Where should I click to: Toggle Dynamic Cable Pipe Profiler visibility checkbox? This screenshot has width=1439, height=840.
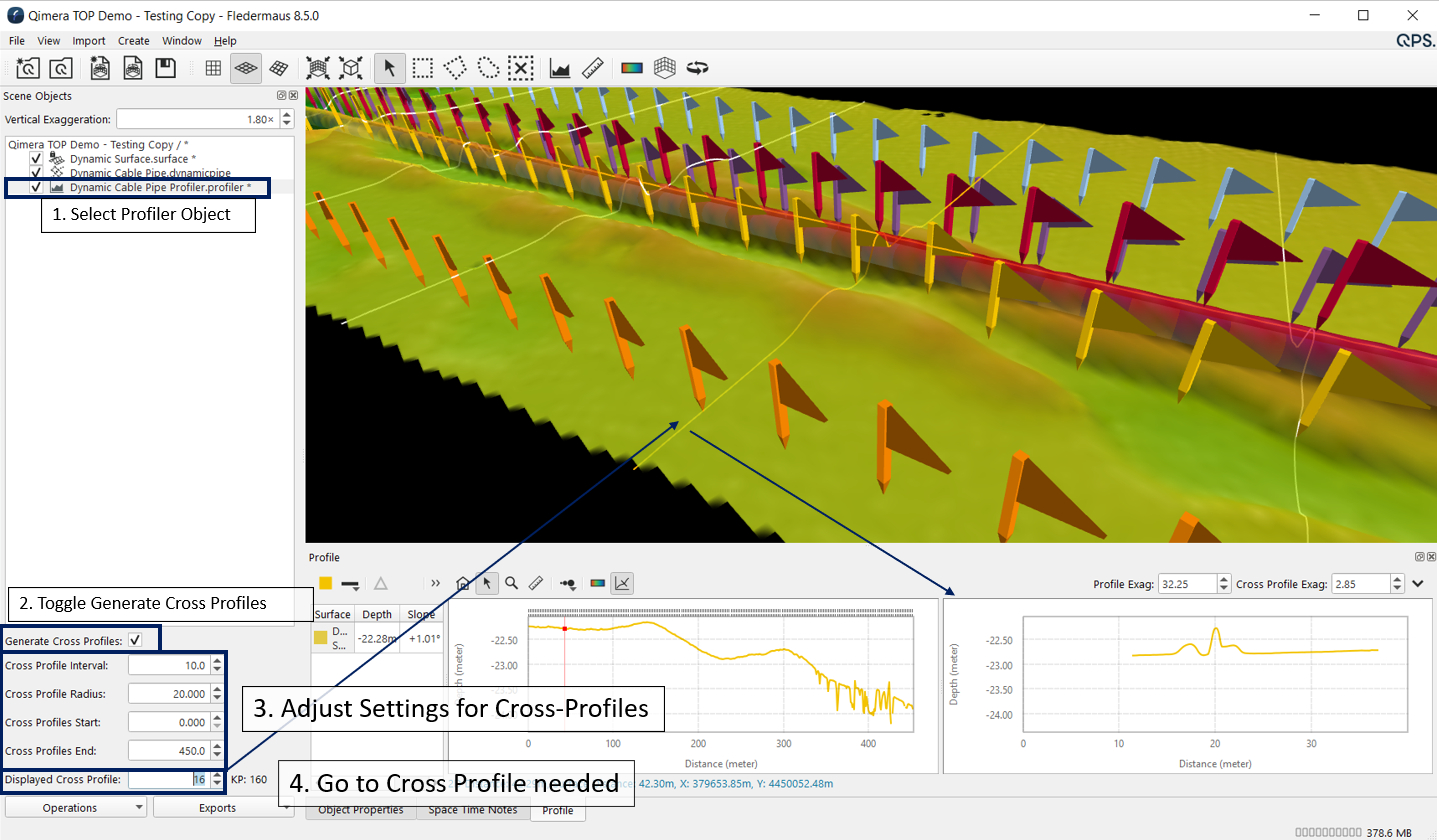[x=36, y=187]
